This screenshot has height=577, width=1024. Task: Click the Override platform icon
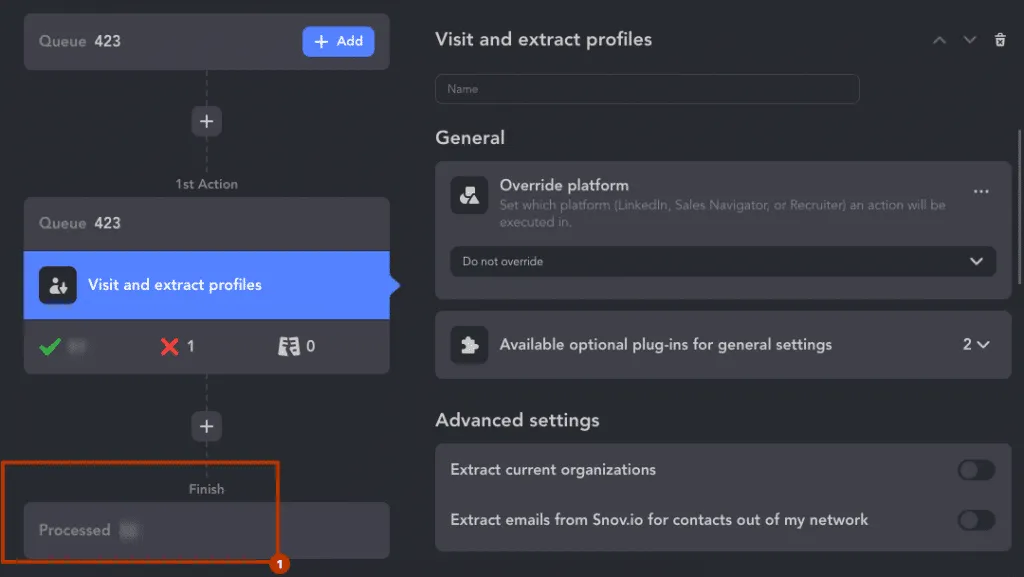(469, 195)
